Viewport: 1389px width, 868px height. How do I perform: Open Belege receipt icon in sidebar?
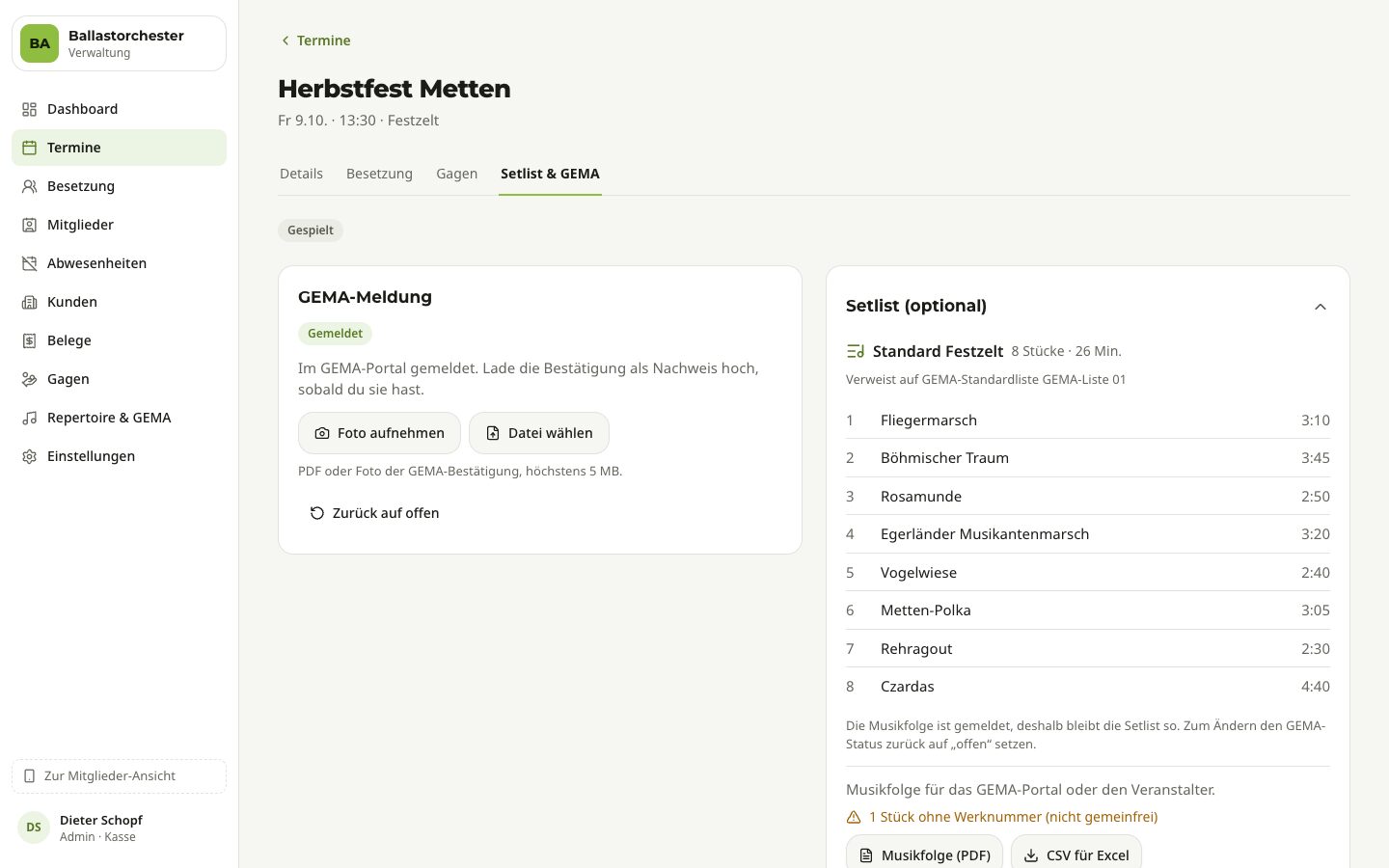click(30, 340)
